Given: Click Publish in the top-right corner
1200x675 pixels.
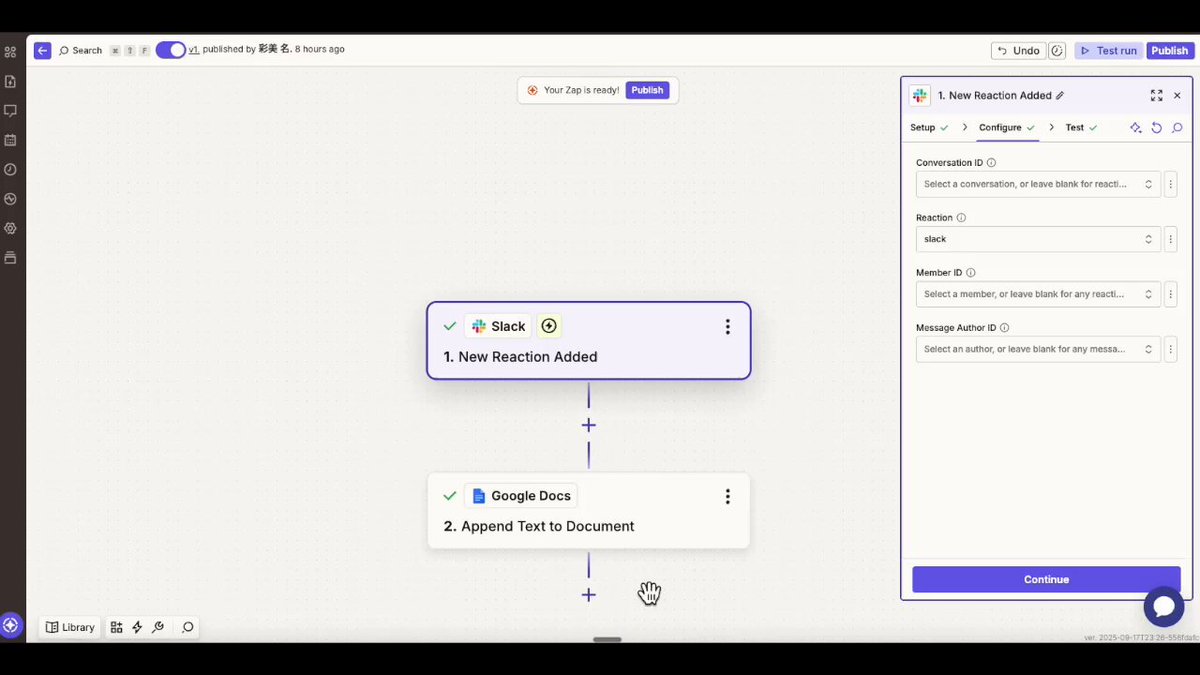Looking at the screenshot, I should 1169,51.
